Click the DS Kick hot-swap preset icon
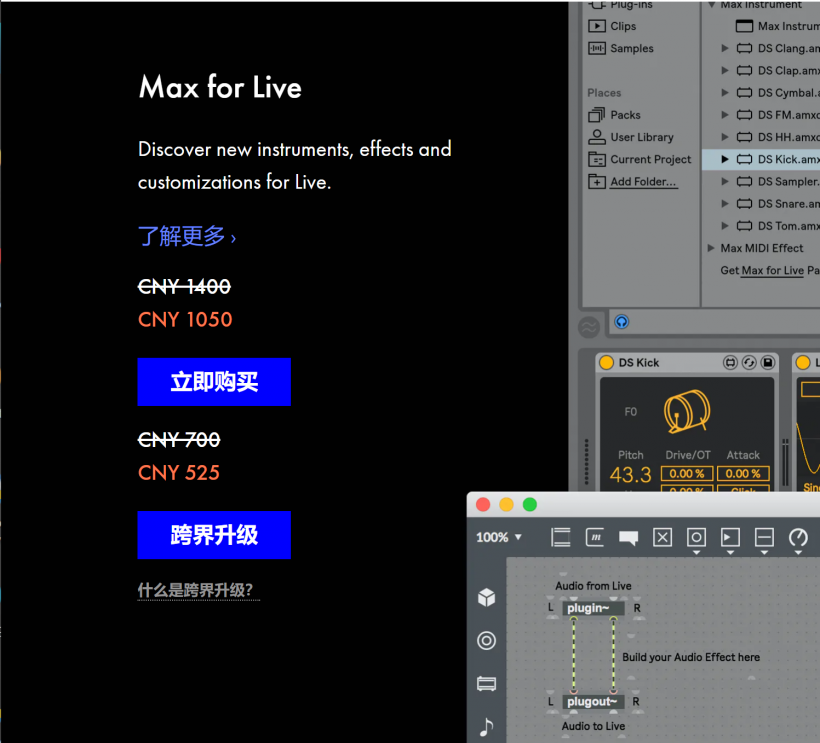Image resolution: width=820 pixels, height=743 pixels. (749, 362)
